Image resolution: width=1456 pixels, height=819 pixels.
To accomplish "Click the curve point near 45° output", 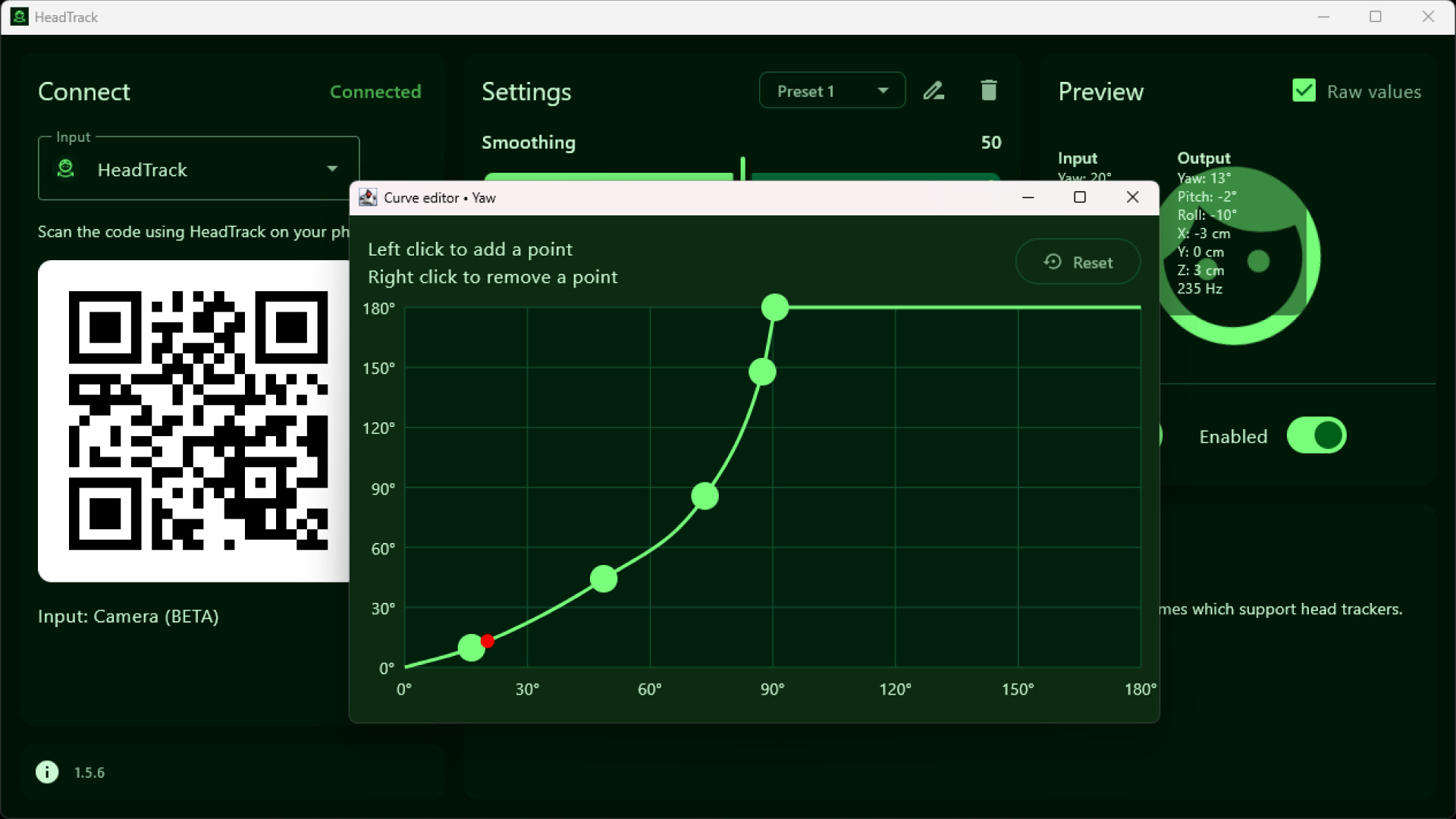I will 604,579.
